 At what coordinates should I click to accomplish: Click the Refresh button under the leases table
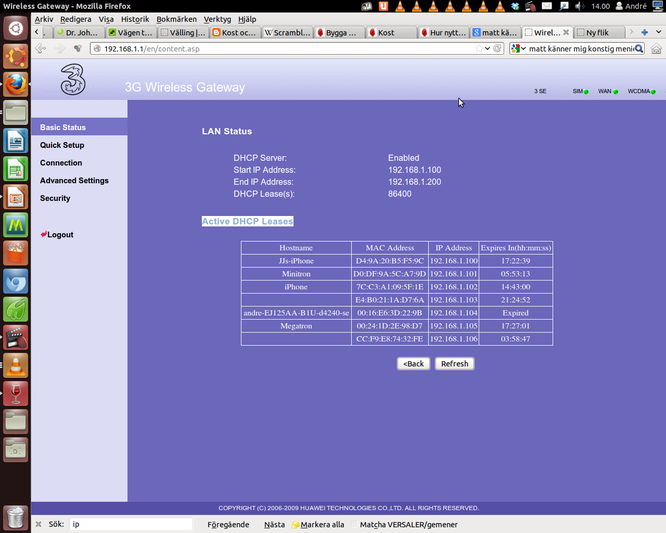[x=454, y=364]
